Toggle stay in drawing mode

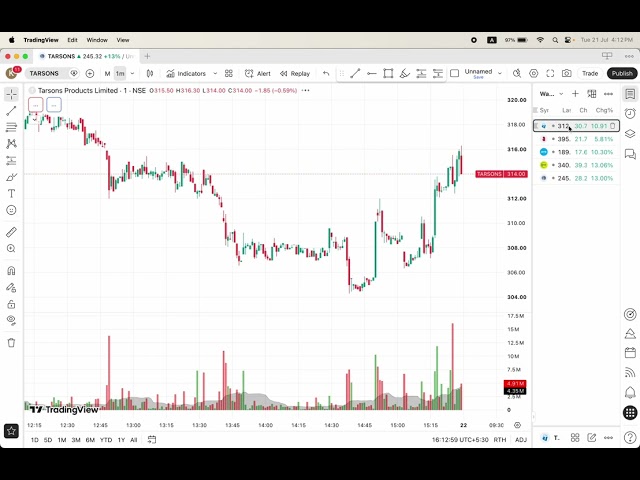click(11, 288)
